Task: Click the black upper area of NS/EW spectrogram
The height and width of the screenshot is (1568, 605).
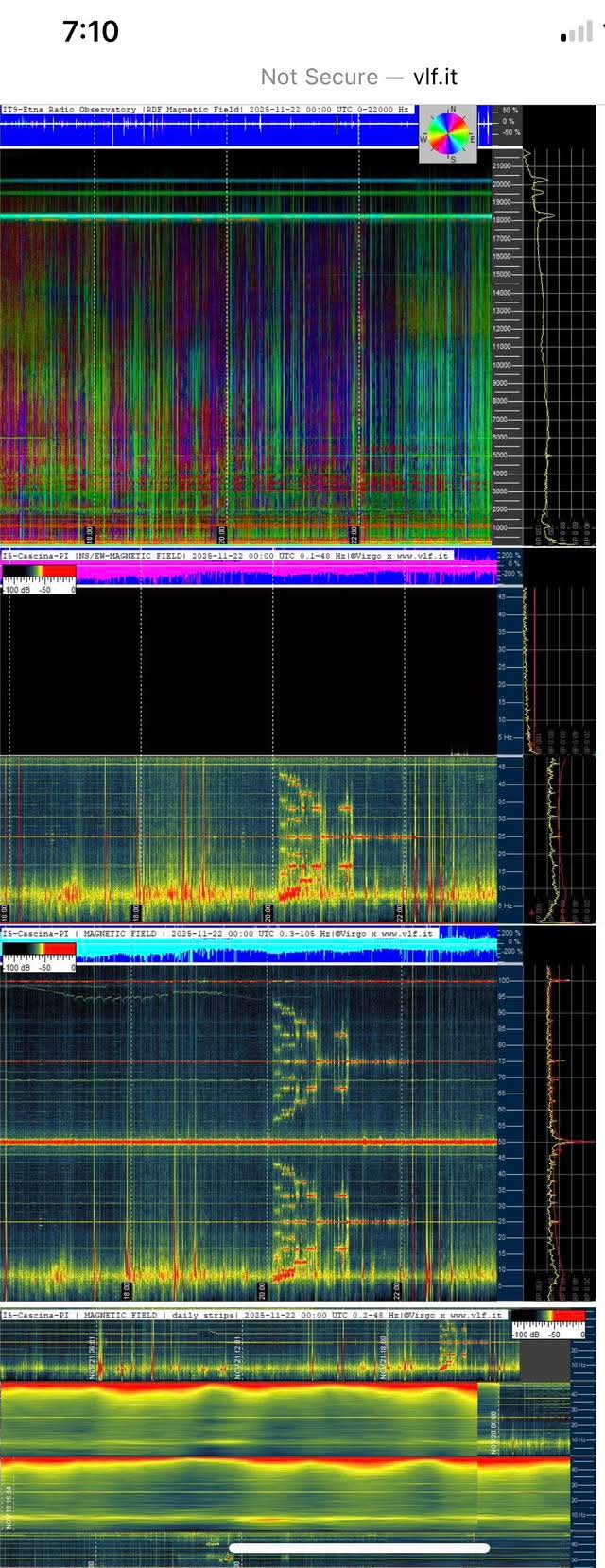Action: point(246,671)
